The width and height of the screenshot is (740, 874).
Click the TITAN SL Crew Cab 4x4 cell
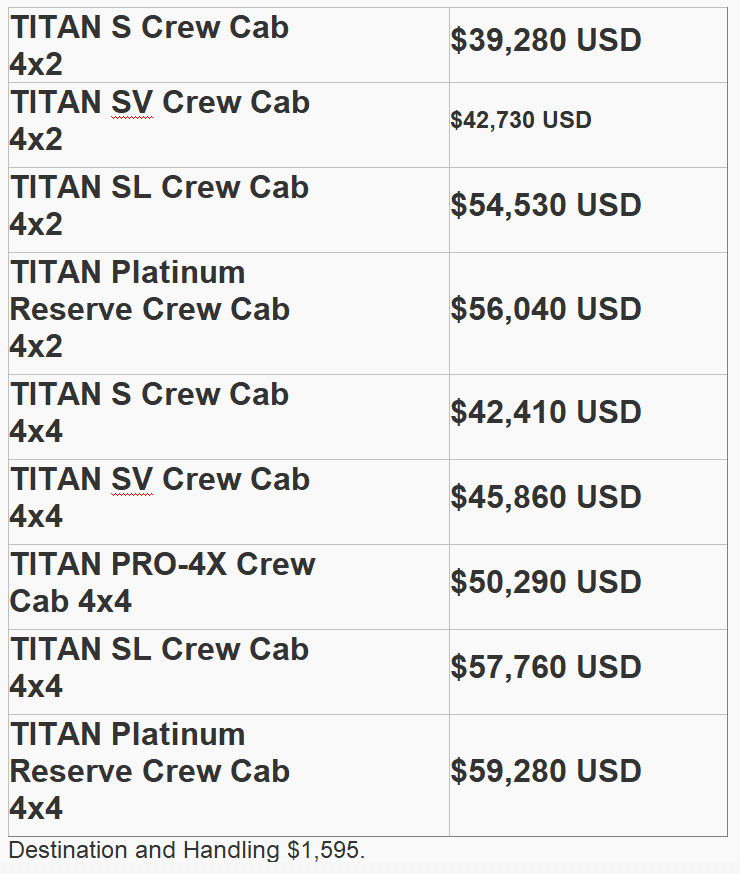click(160, 668)
